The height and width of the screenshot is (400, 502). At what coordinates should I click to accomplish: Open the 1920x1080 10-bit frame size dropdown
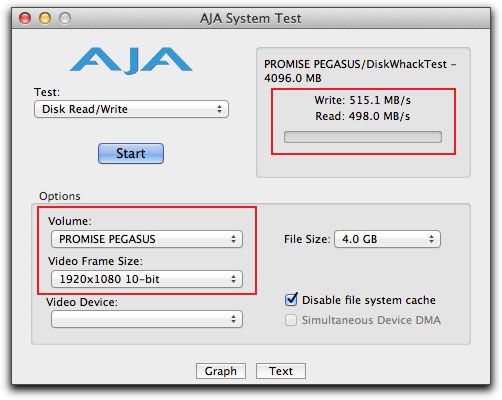147,279
